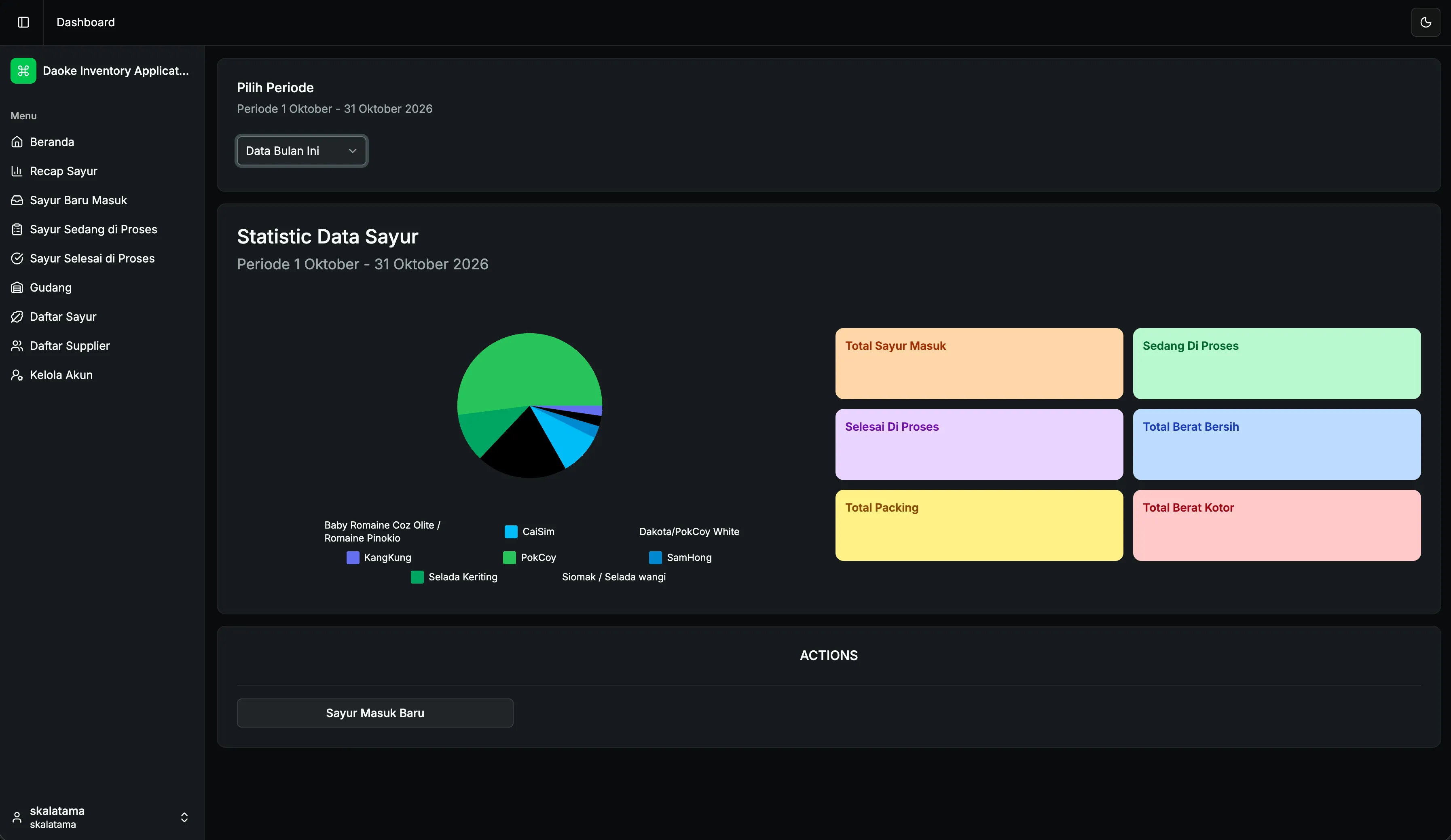
Task: Click the Sayur Masuk Baru button
Action: 375,713
